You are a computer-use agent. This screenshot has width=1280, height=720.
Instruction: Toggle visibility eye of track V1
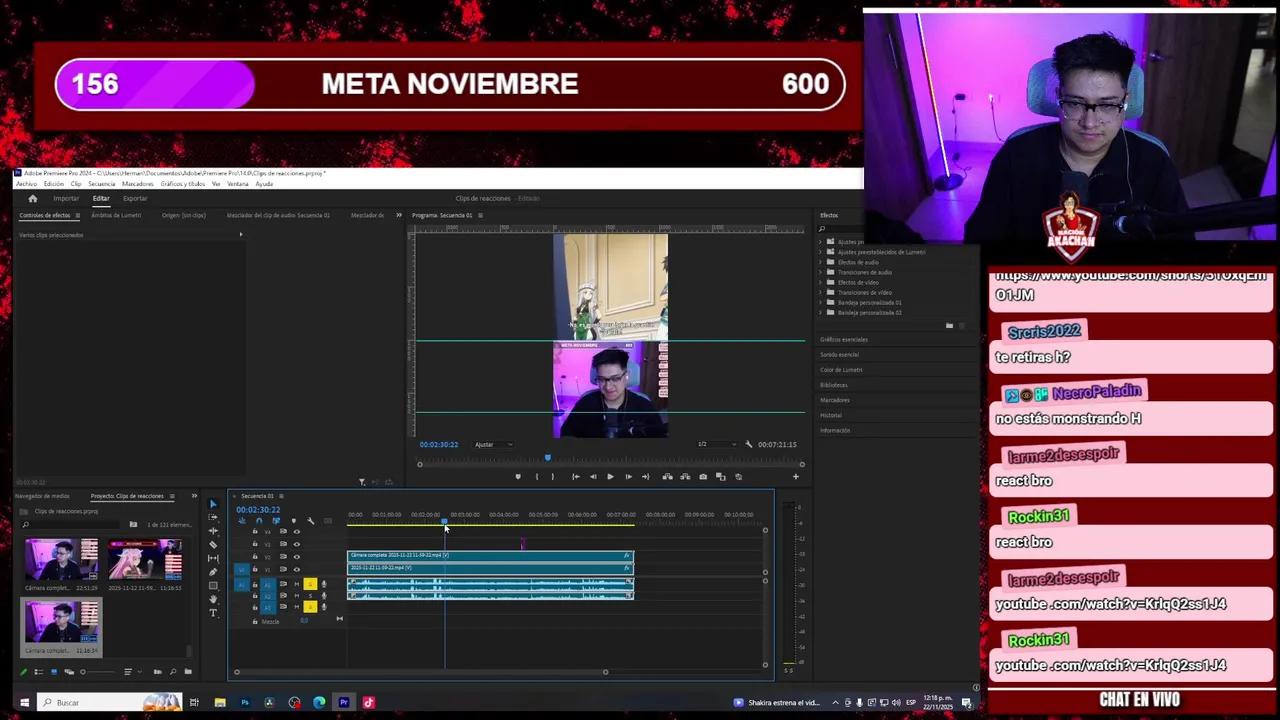[297, 569]
